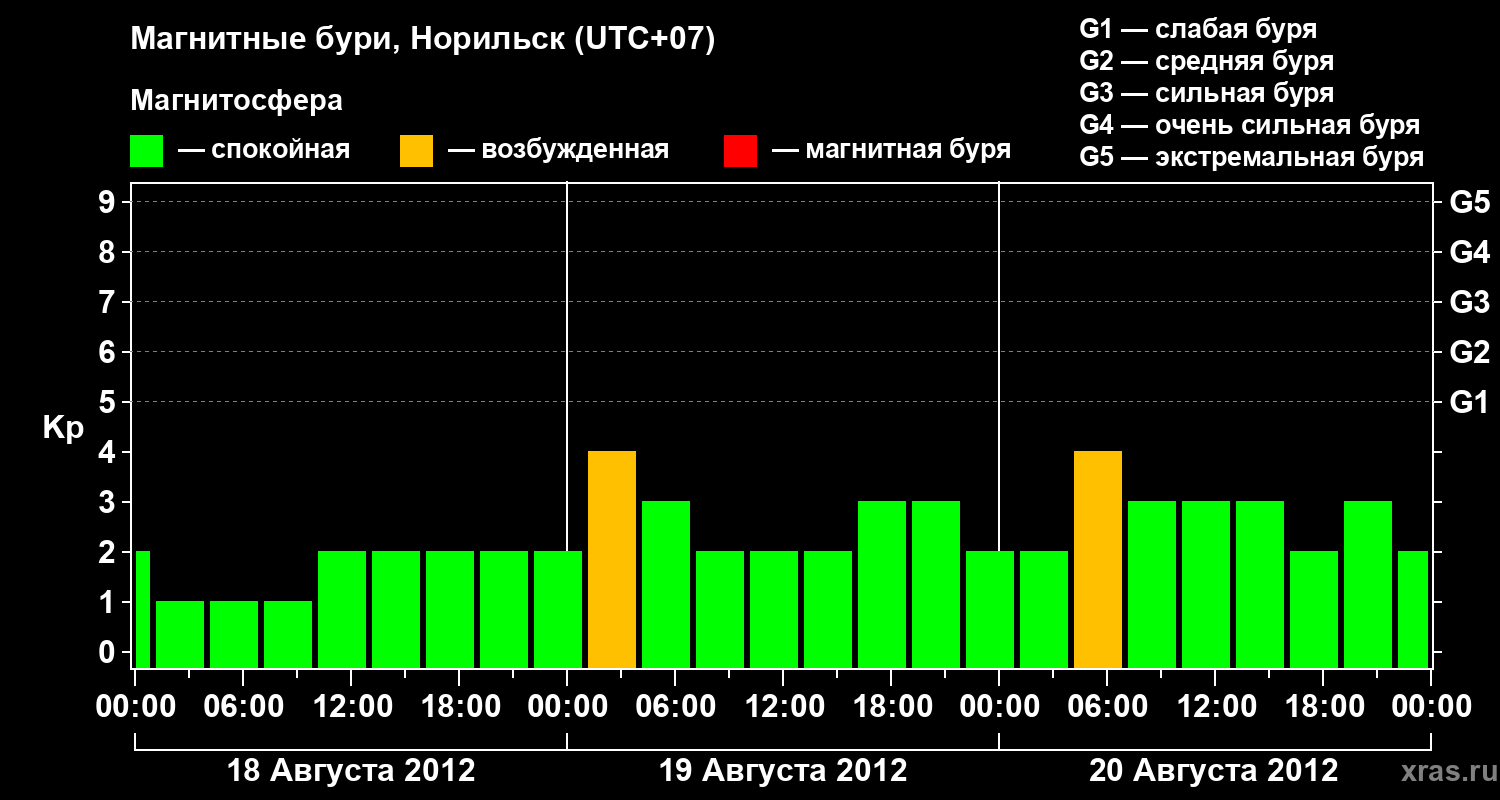Click the green 'спокойная' legend swatch
The image size is (1500, 800).
[147, 151]
